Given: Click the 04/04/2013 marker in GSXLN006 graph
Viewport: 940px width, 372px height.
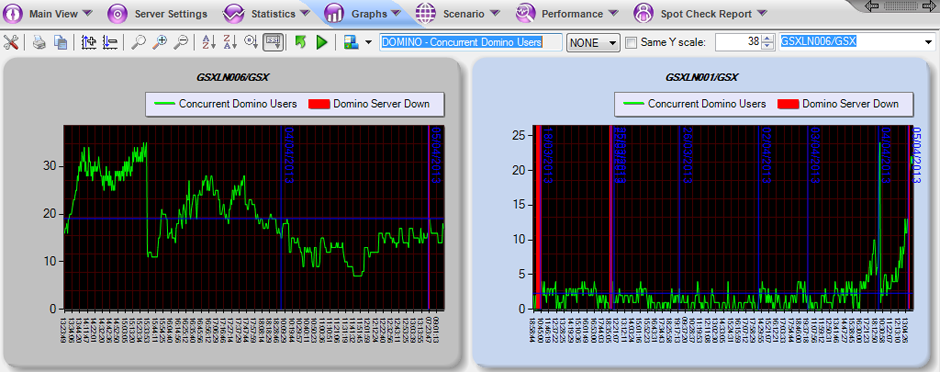Looking at the screenshot, I should click(288, 155).
